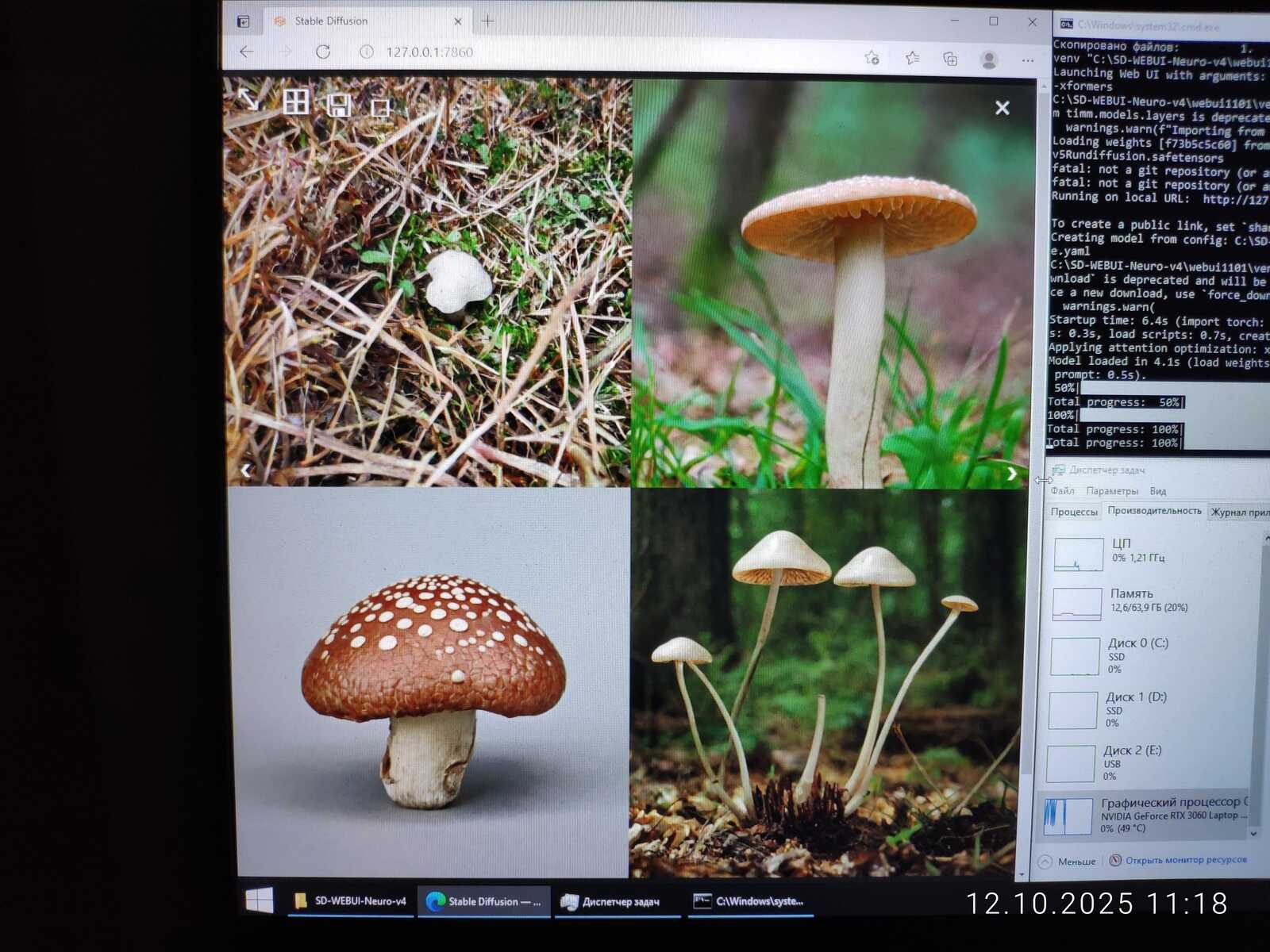Open the browser favorites list

click(913, 58)
